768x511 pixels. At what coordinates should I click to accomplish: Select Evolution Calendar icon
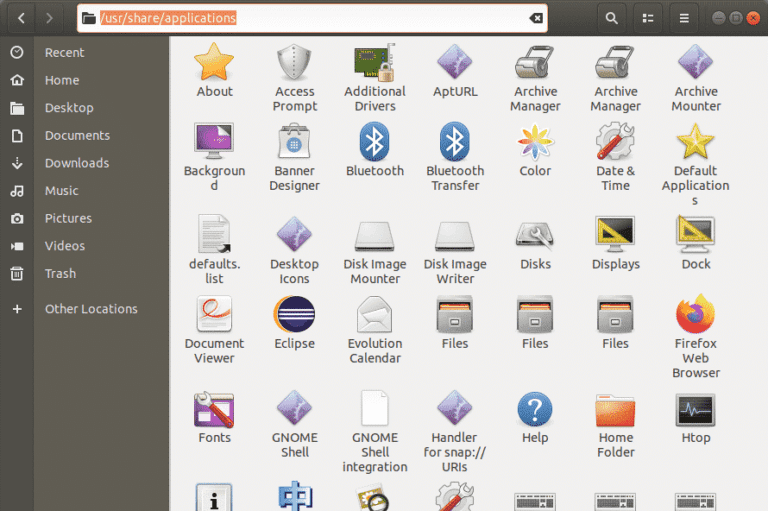[x=375, y=314]
